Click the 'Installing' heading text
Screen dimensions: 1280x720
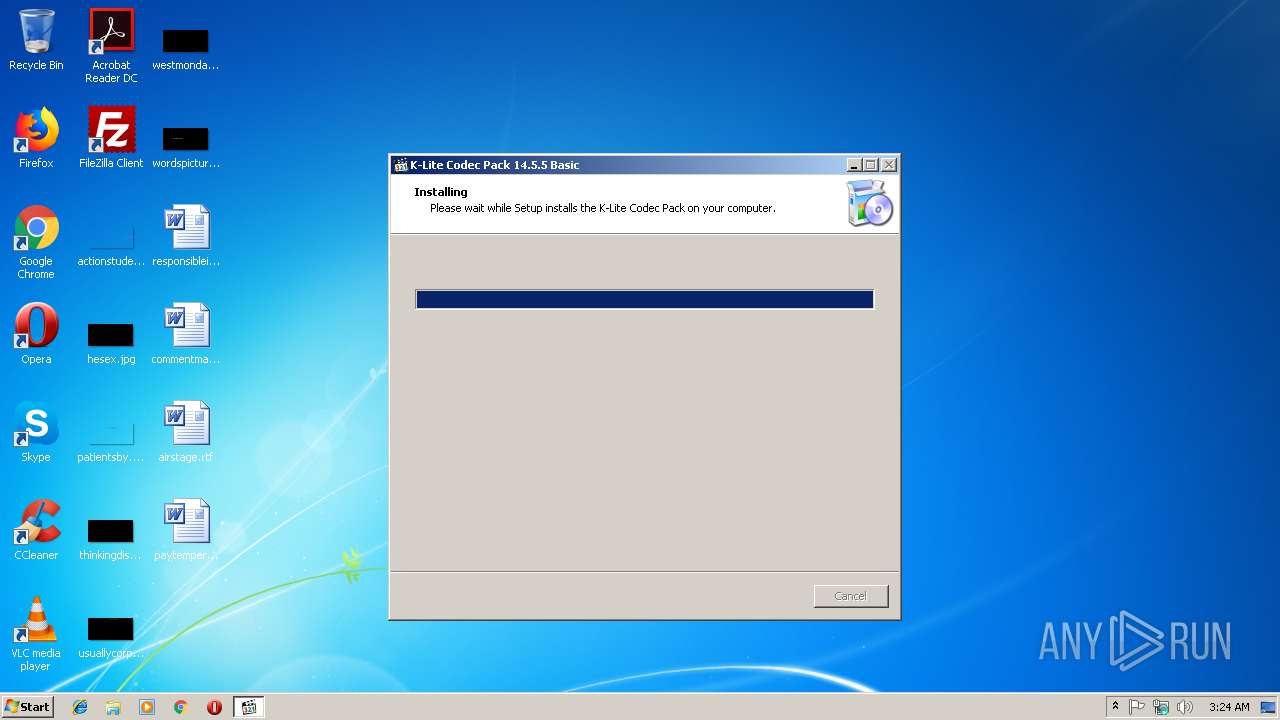441,192
